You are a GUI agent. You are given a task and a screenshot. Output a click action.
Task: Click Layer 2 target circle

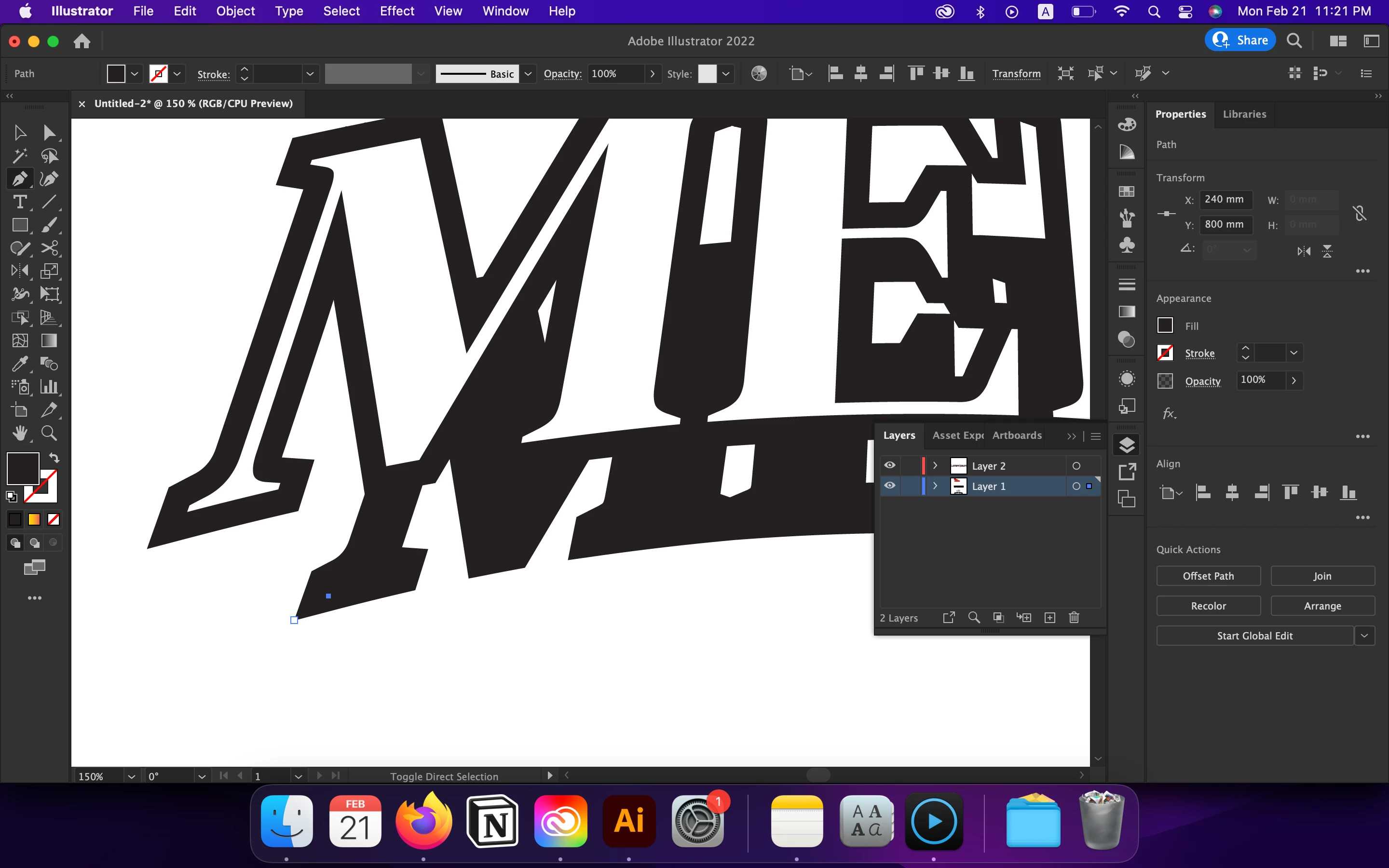[x=1076, y=466]
